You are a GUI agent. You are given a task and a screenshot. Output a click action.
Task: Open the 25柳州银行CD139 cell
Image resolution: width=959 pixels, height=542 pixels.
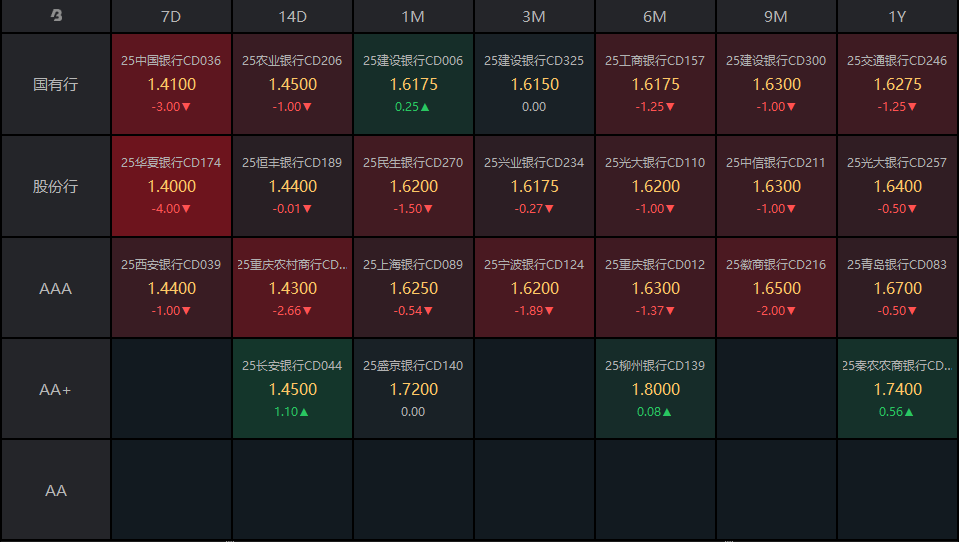pyautogui.click(x=655, y=389)
